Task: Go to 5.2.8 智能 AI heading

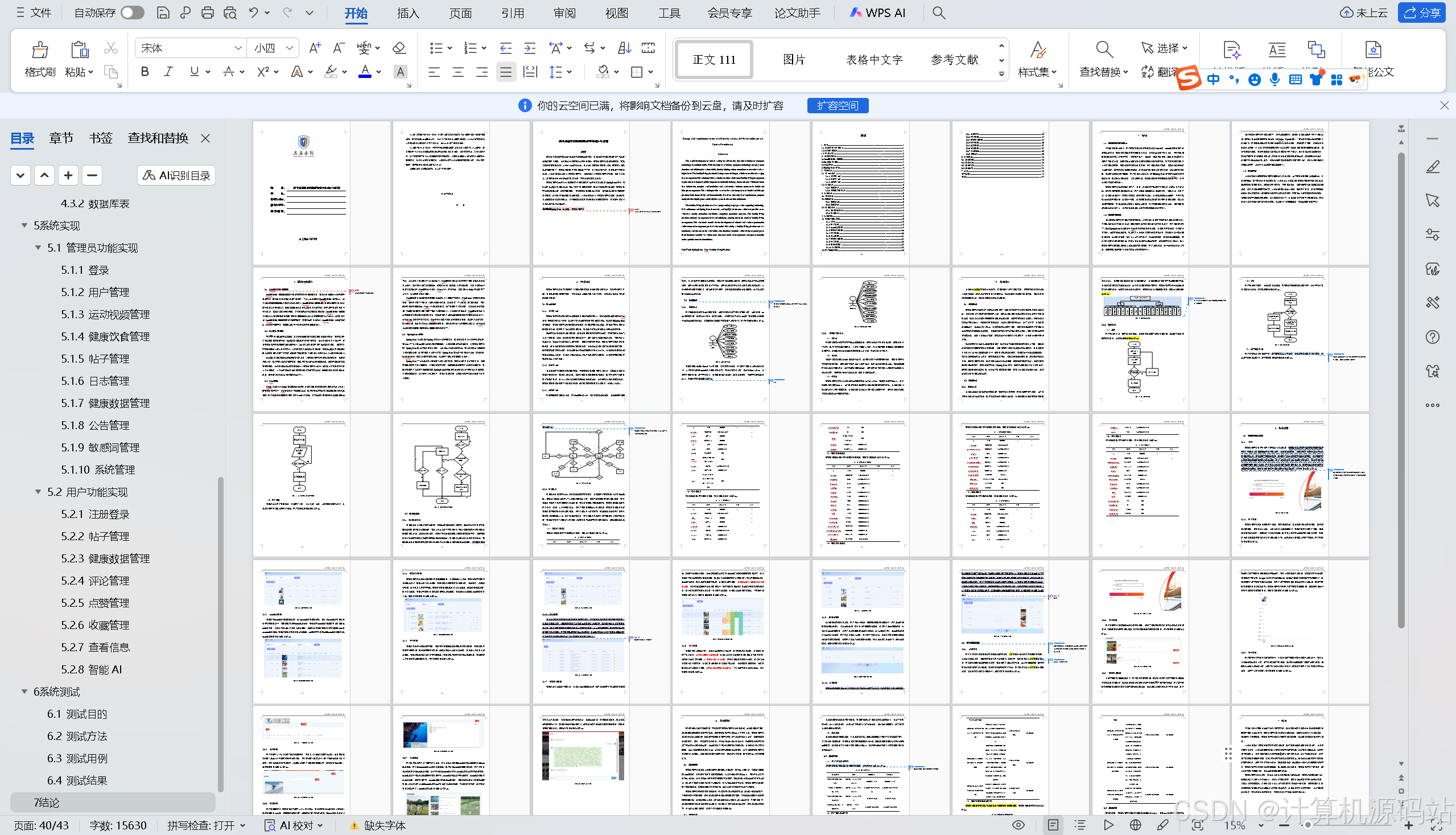Action: [x=92, y=669]
